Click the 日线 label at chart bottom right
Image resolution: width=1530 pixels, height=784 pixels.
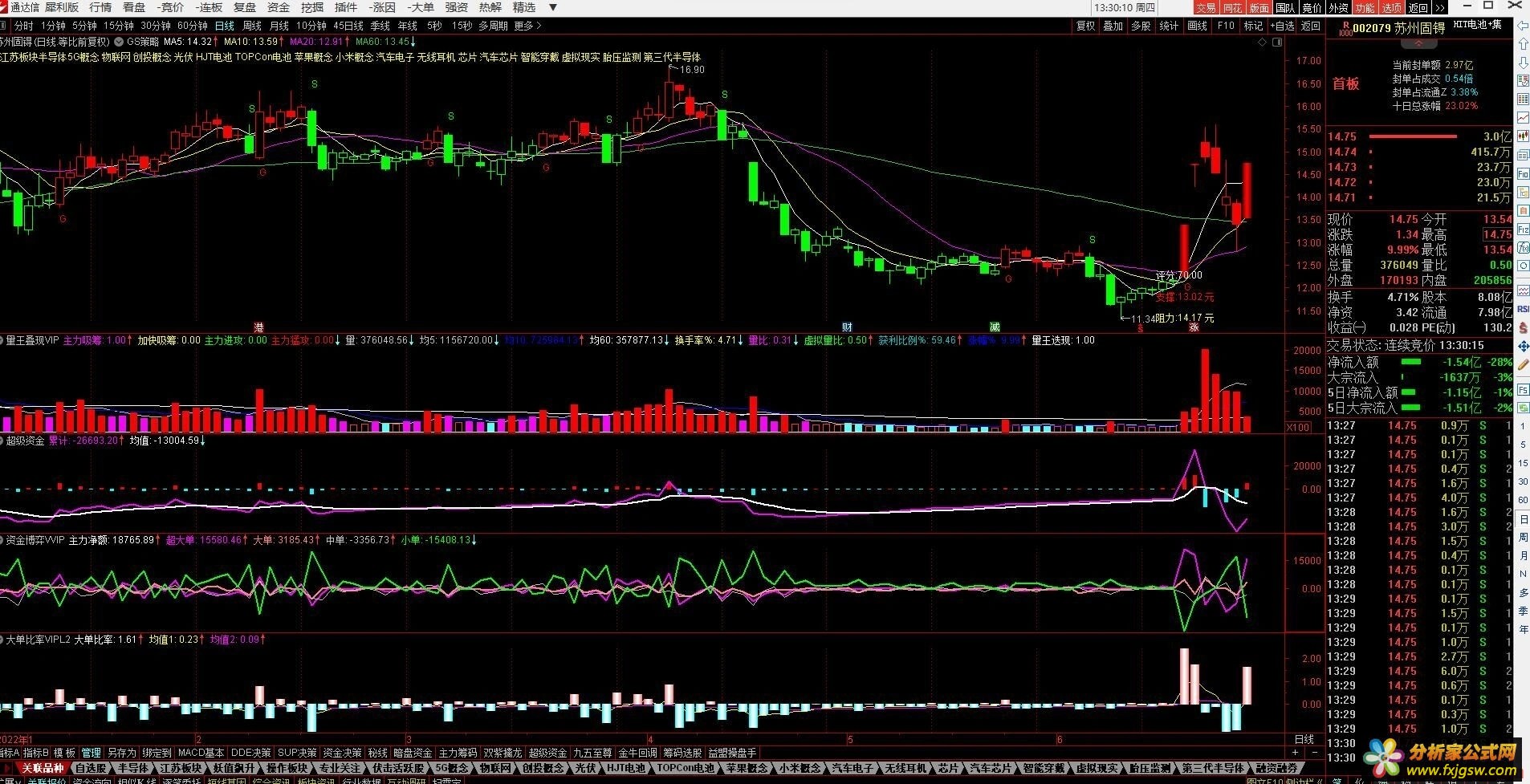coord(1304,739)
